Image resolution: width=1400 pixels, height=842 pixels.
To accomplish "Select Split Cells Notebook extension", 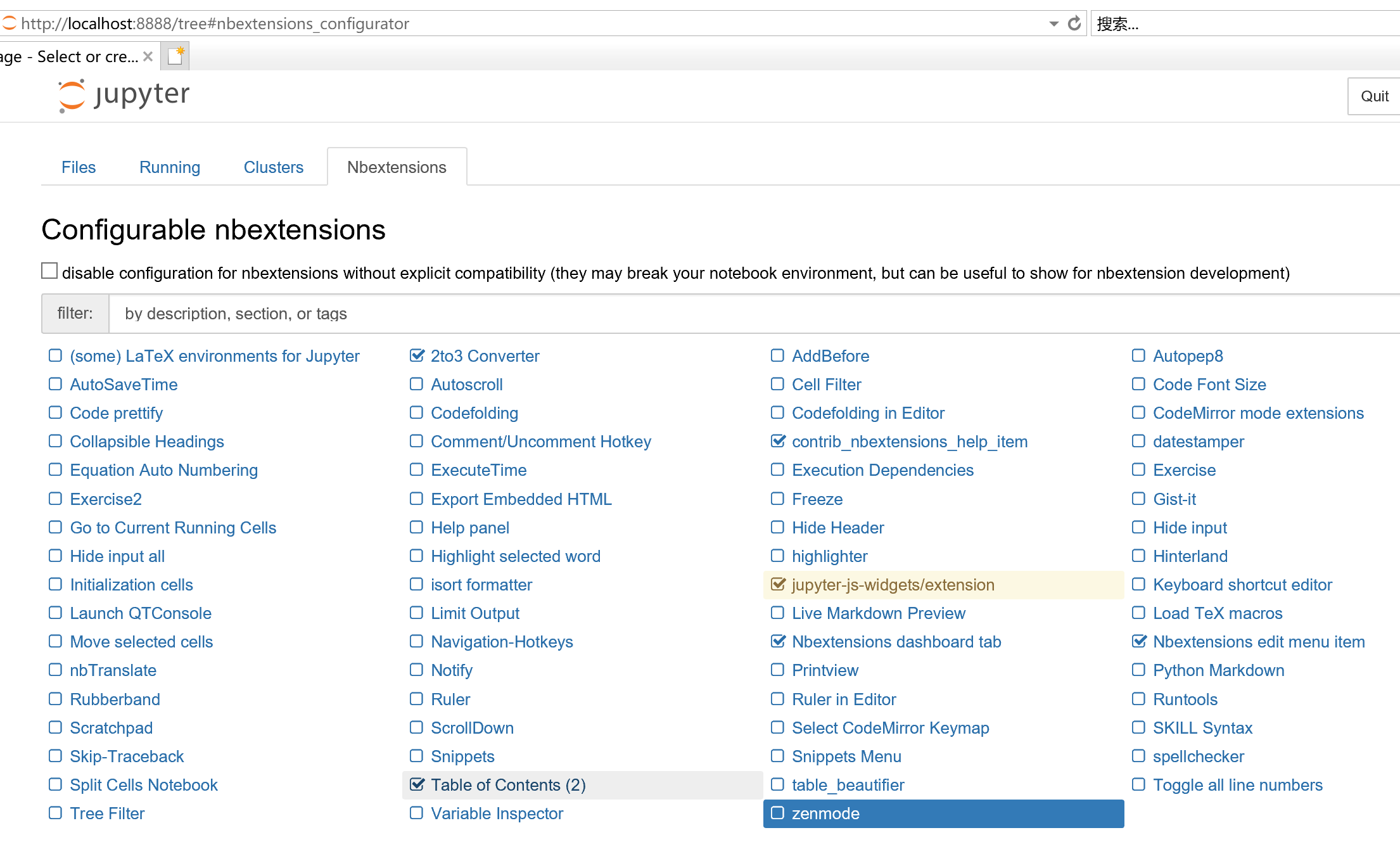I will (144, 785).
